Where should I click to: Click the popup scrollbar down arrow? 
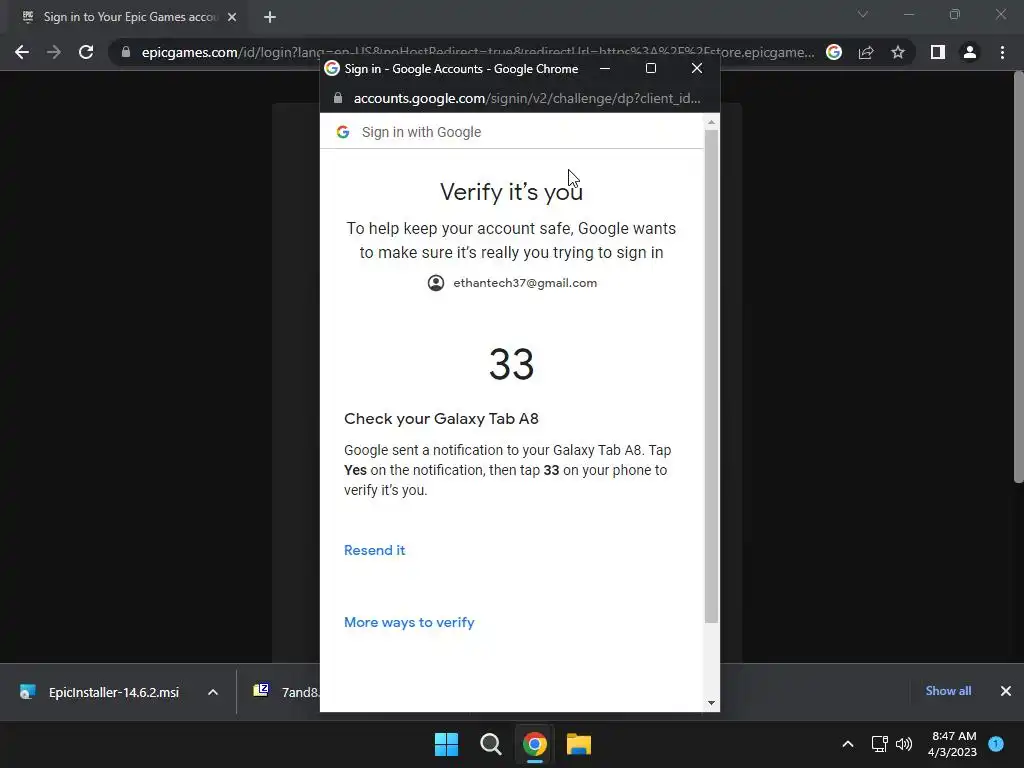coord(711,703)
